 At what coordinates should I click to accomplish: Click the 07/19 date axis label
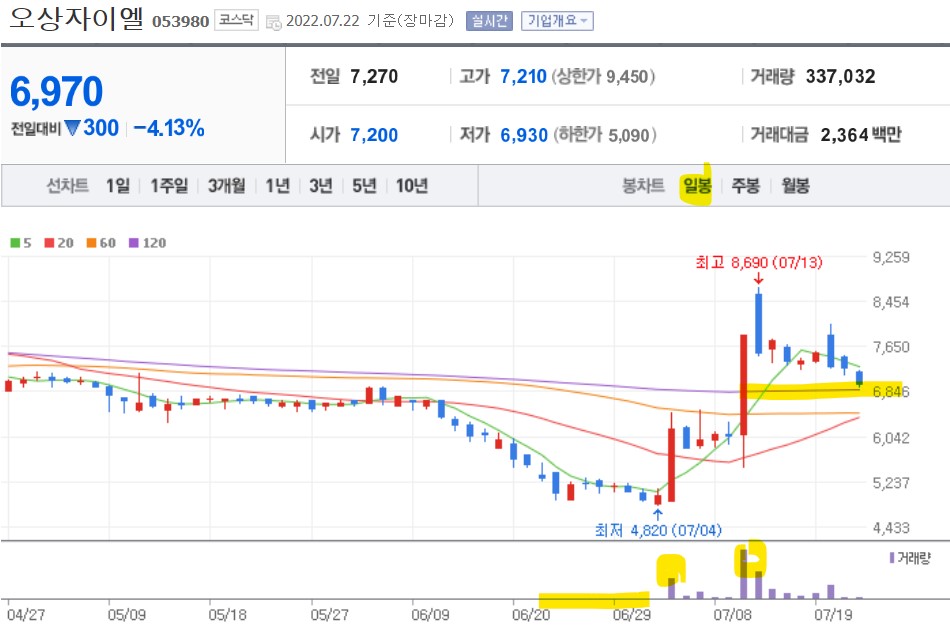[833, 615]
